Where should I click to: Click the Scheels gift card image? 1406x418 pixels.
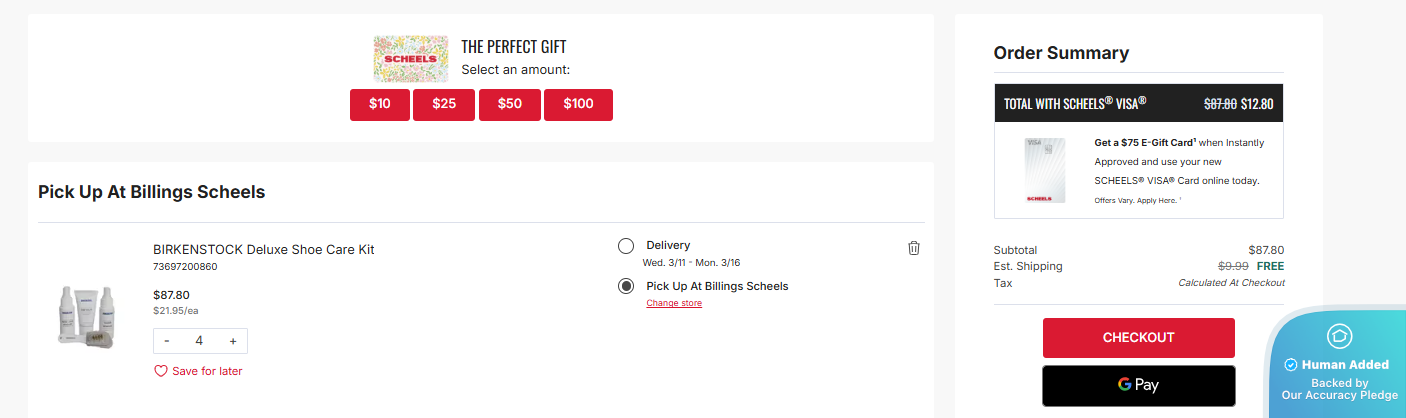(x=410, y=60)
